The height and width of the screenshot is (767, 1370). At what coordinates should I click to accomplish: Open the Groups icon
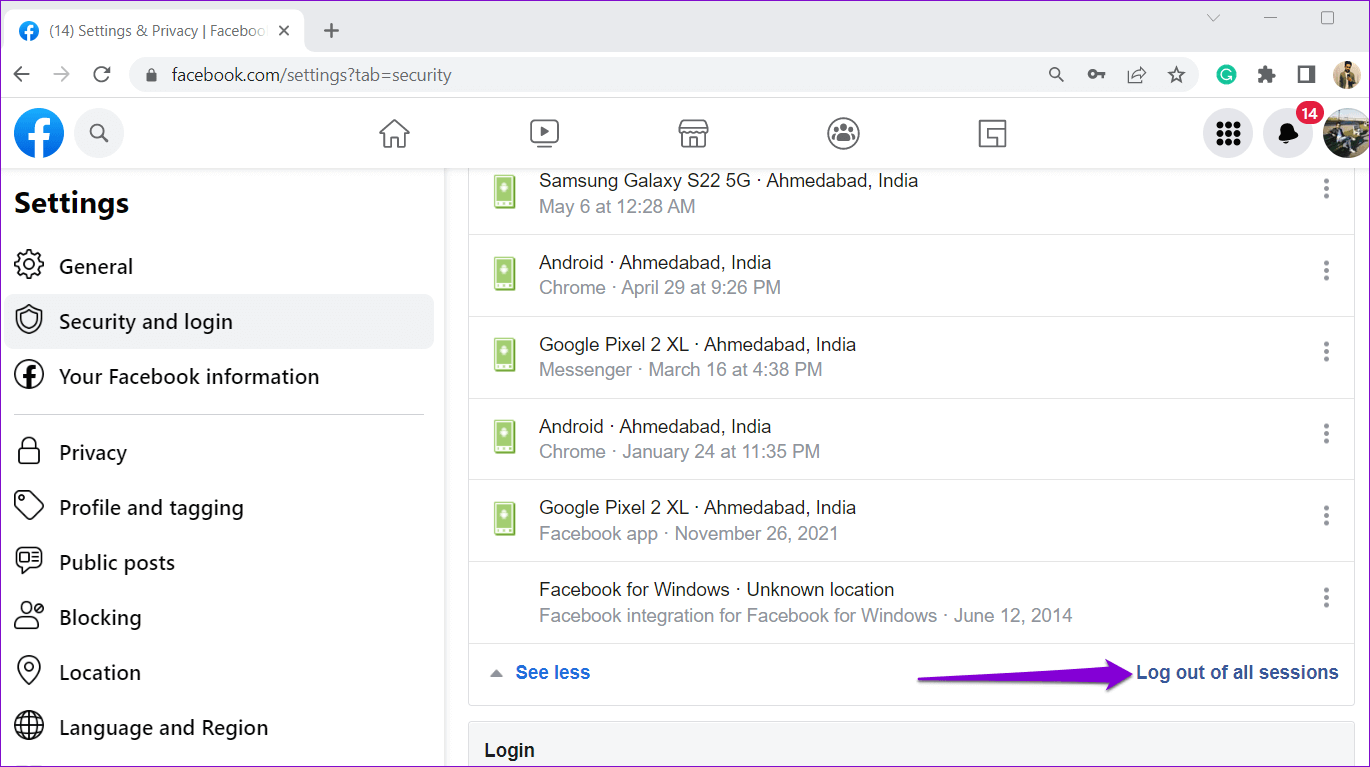click(x=843, y=133)
